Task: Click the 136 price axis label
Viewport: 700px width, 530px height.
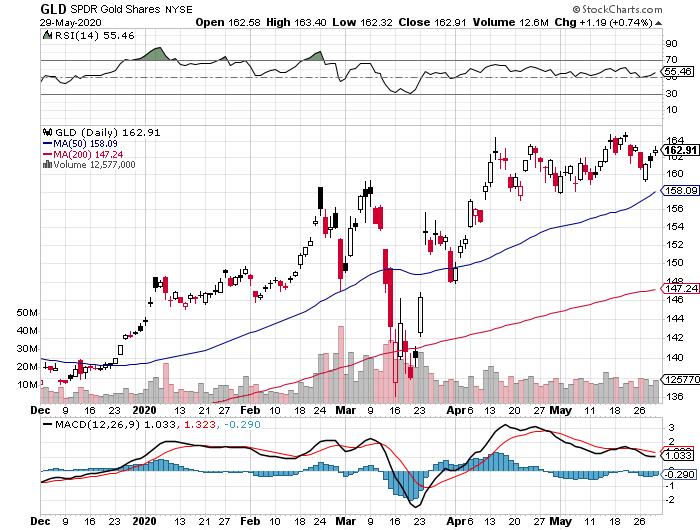Action: tap(674, 396)
